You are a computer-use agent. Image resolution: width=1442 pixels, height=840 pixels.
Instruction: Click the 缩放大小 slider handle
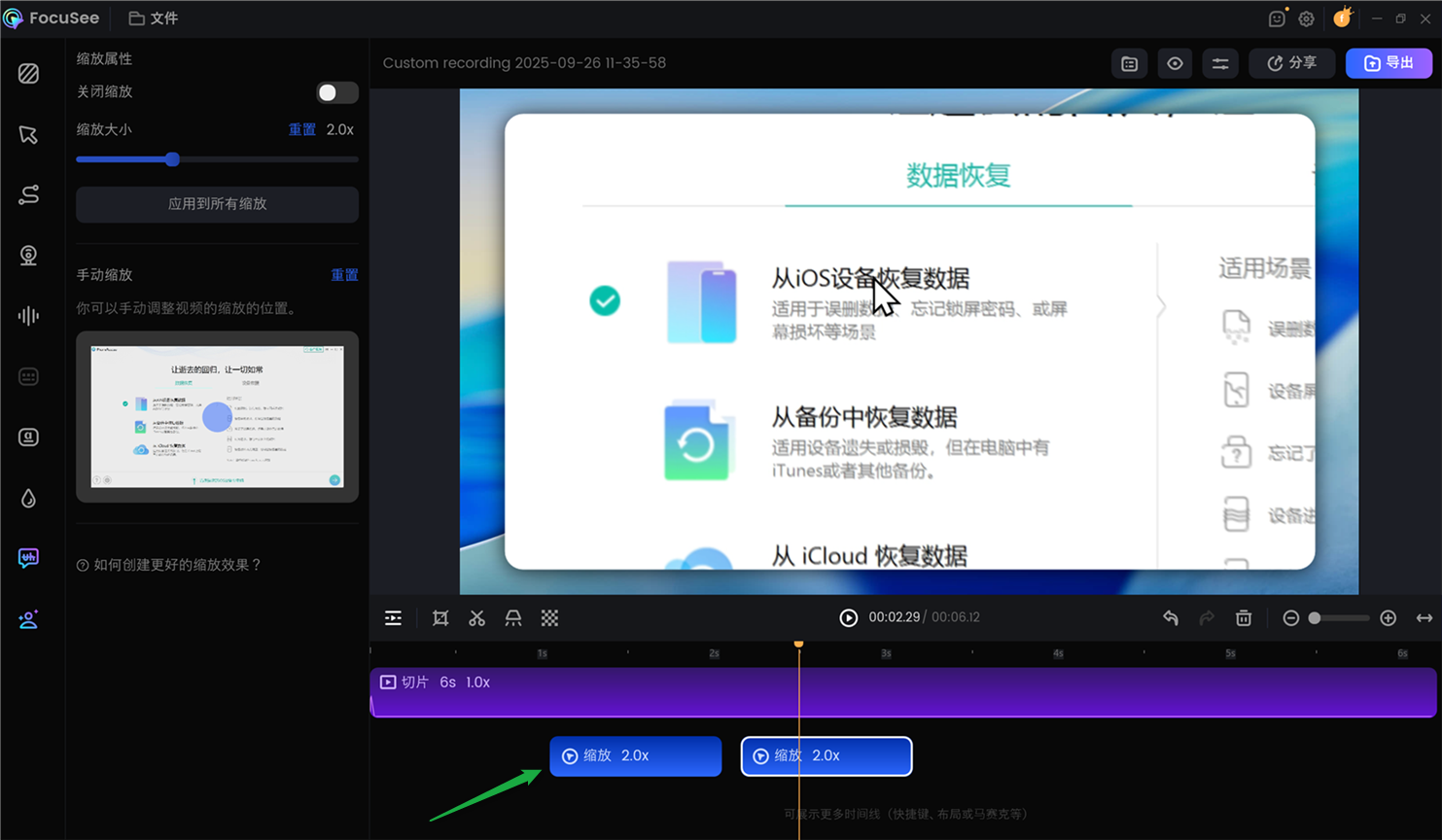click(x=172, y=159)
